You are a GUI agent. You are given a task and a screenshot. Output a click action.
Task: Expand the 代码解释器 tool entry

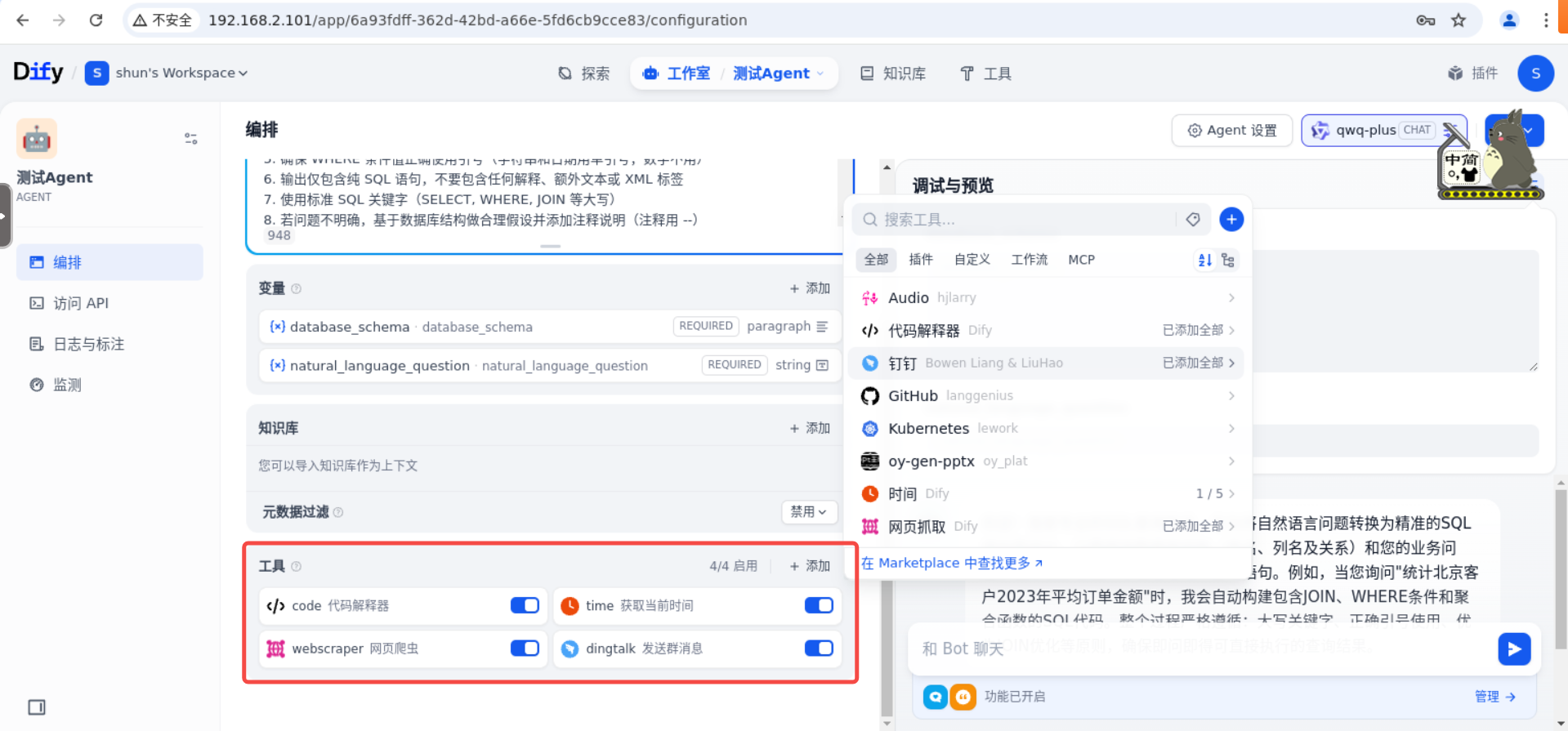pyautogui.click(x=1045, y=331)
